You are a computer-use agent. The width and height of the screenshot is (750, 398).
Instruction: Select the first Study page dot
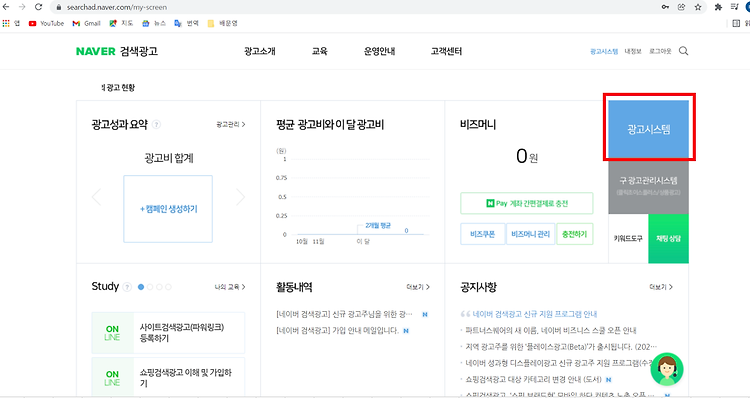tap(141, 287)
